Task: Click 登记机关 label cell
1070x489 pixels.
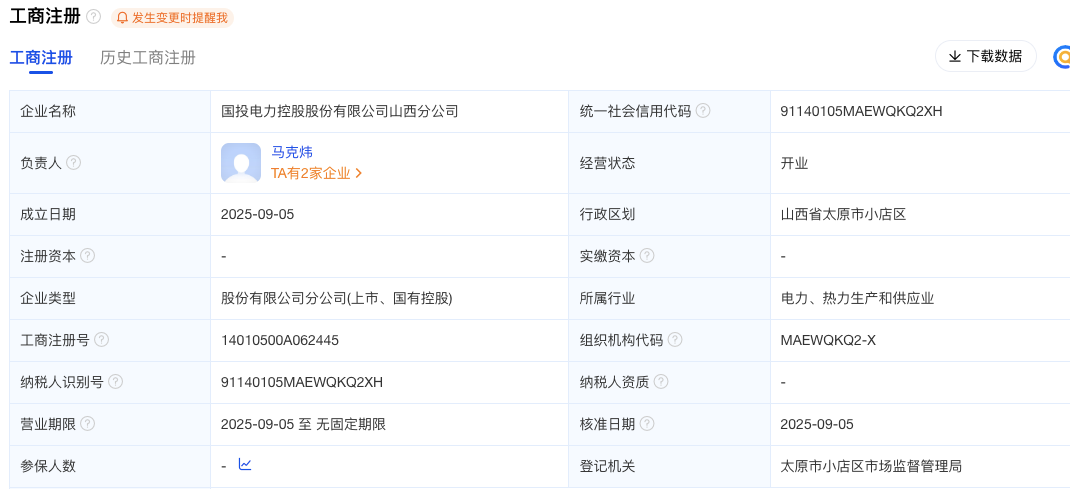Action: pyautogui.click(x=669, y=466)
